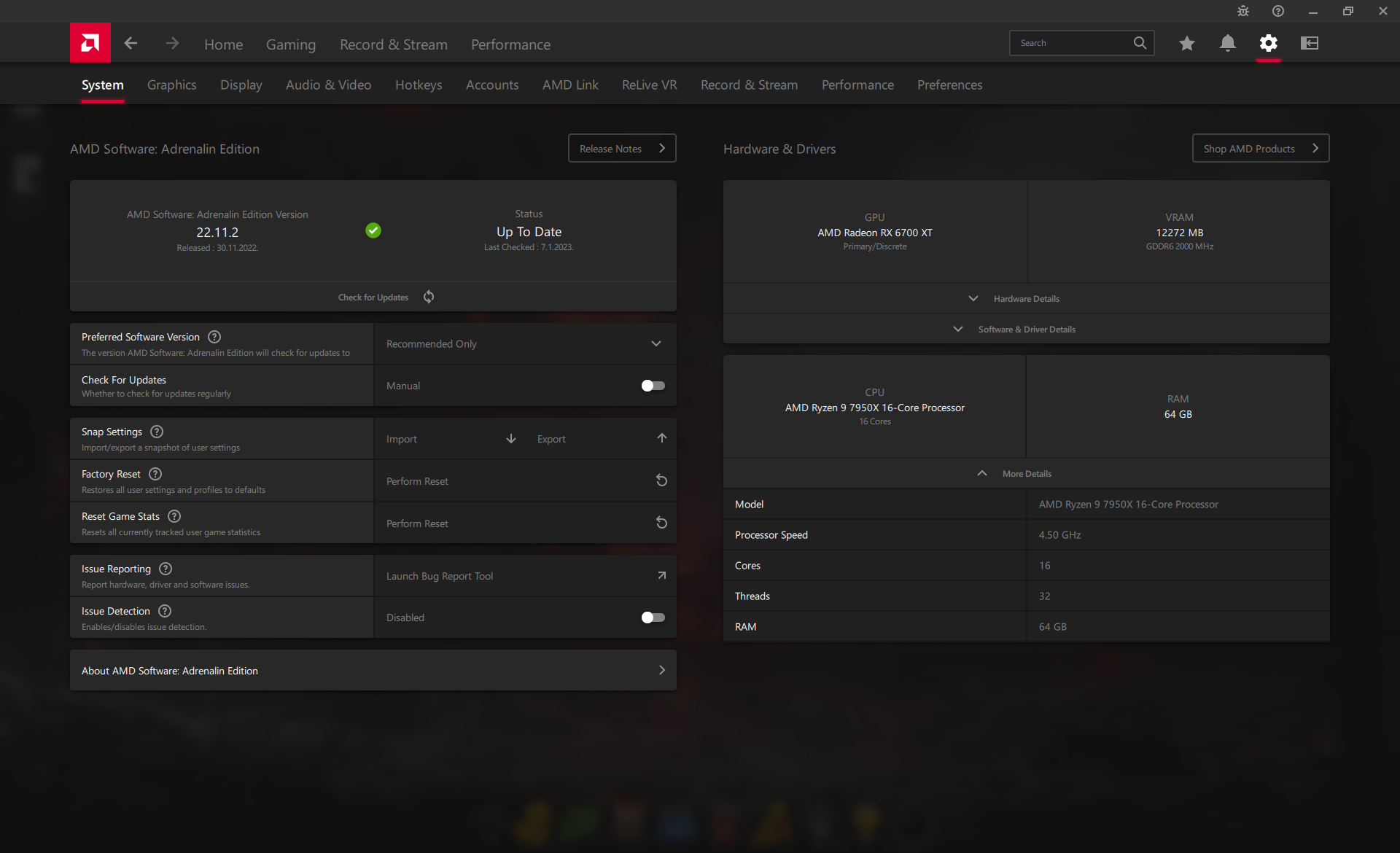Click the Search input field
Viewport: 1400px width, 853px height.
pos(1070,43)
